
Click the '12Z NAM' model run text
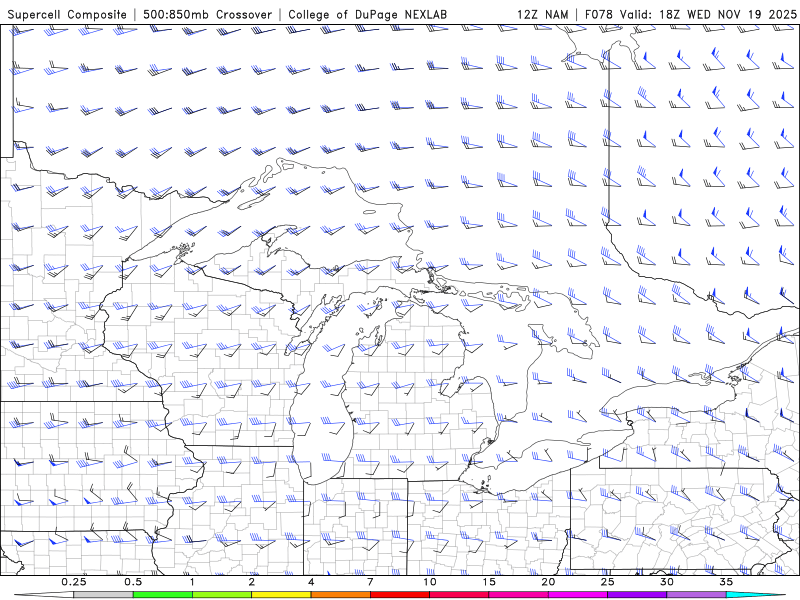coord(542,14)
